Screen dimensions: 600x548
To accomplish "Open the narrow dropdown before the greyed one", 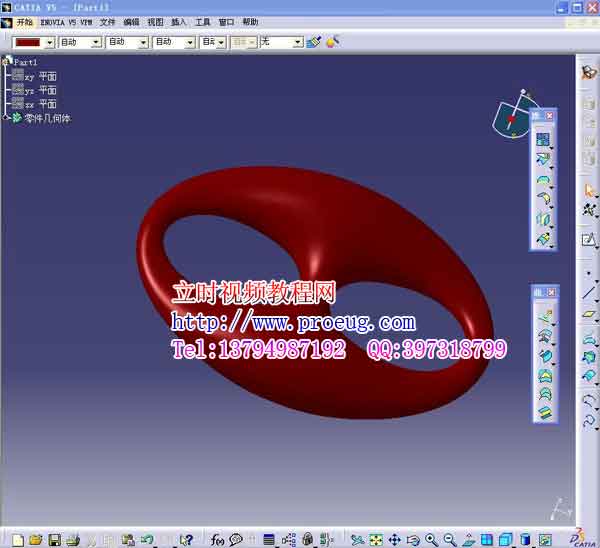I will coord(221,42).
